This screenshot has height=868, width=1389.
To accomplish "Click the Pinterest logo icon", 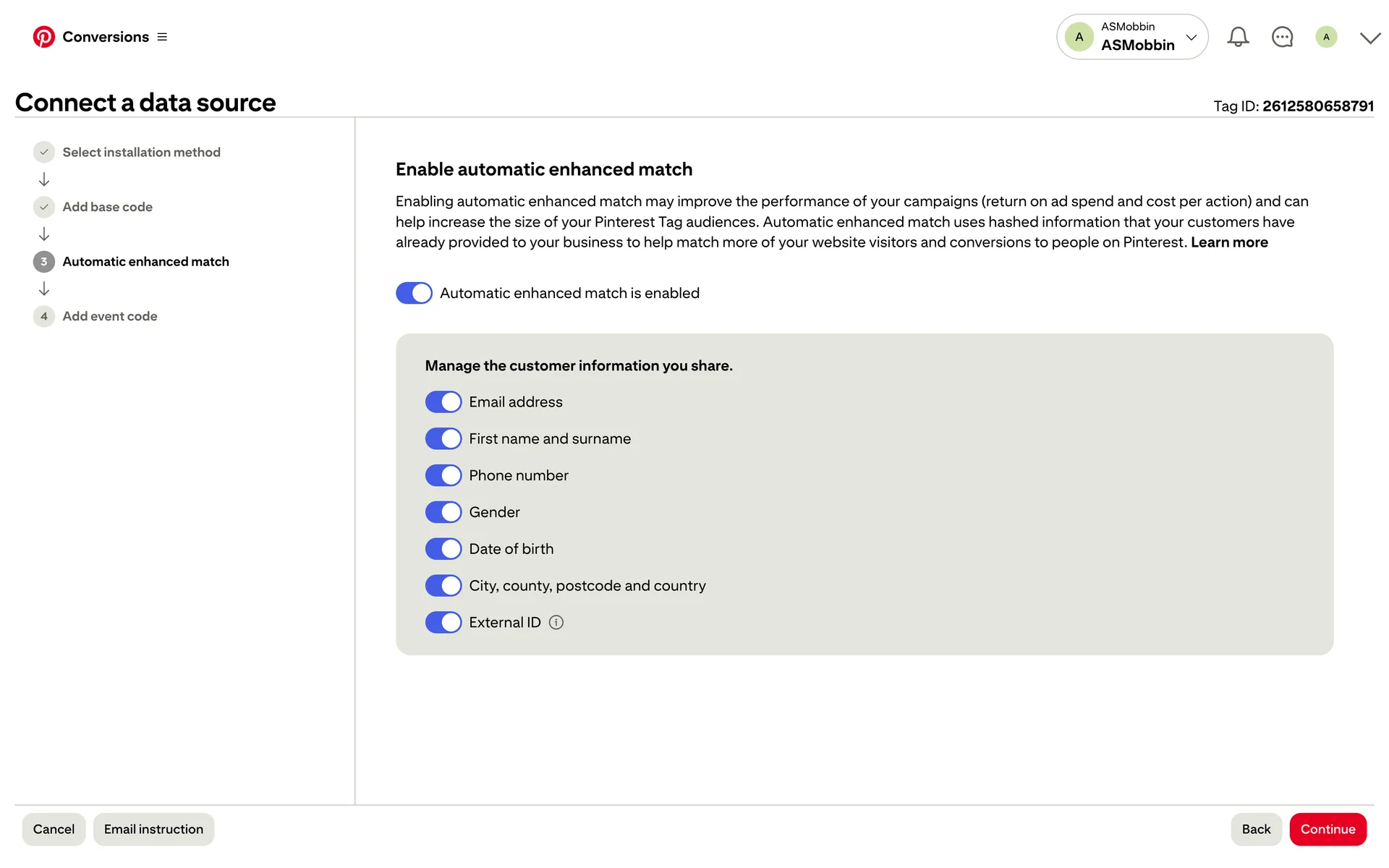I will [x=43, y=37].
